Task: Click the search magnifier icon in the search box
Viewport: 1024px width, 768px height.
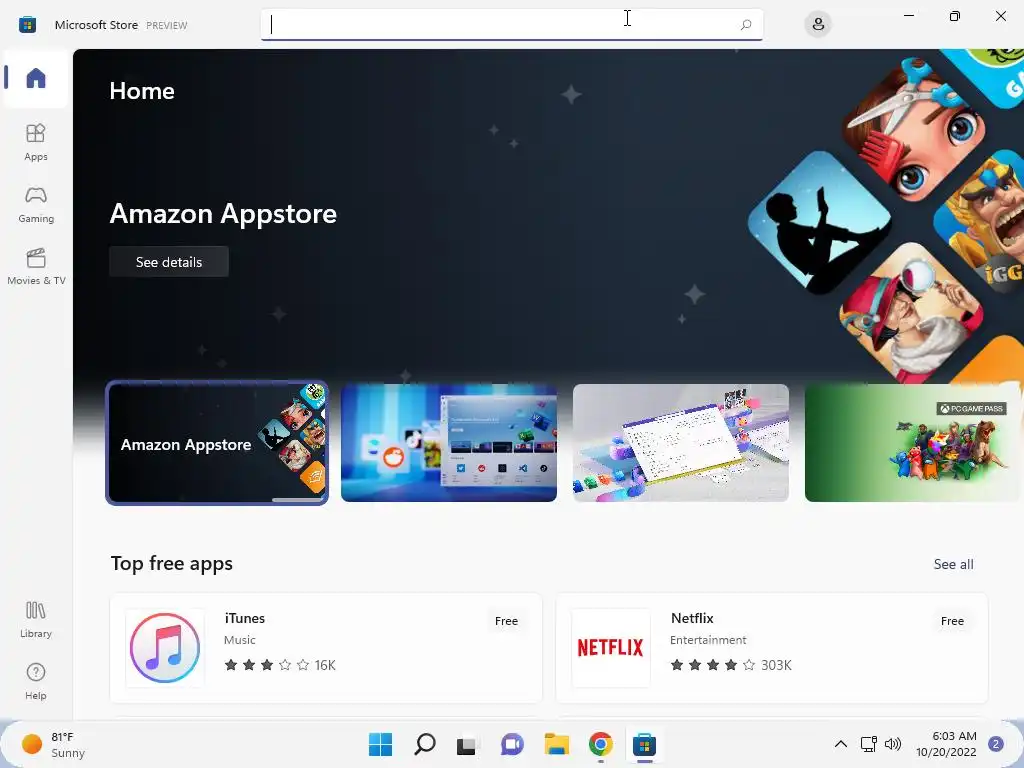Action: coord(746,25)
